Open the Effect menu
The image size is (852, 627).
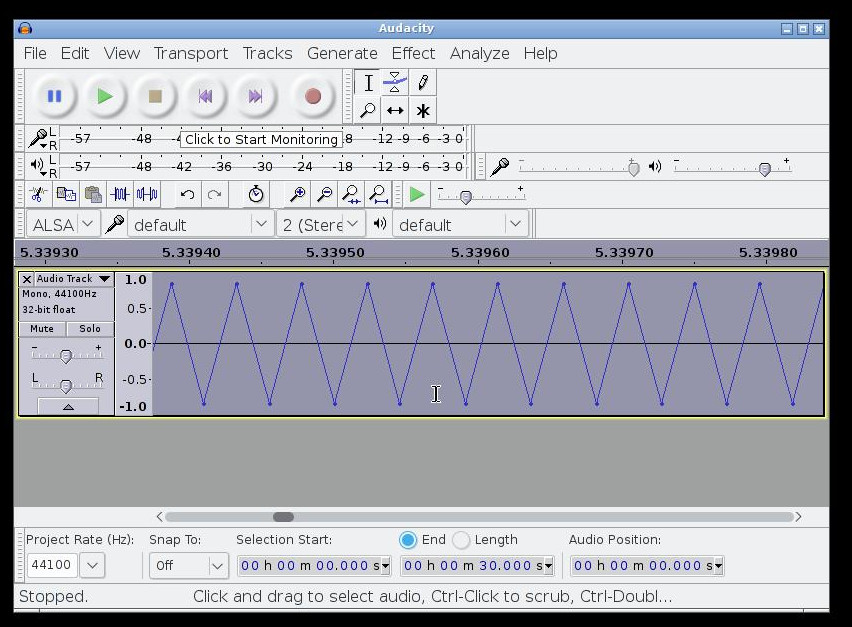click(x=413, y=53)
